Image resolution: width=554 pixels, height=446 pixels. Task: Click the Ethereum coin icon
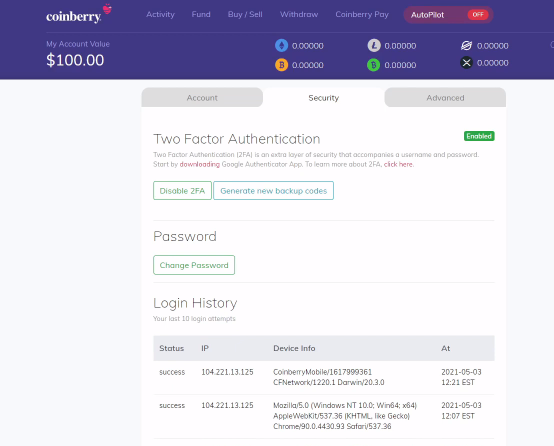click(x=282, y=46)
